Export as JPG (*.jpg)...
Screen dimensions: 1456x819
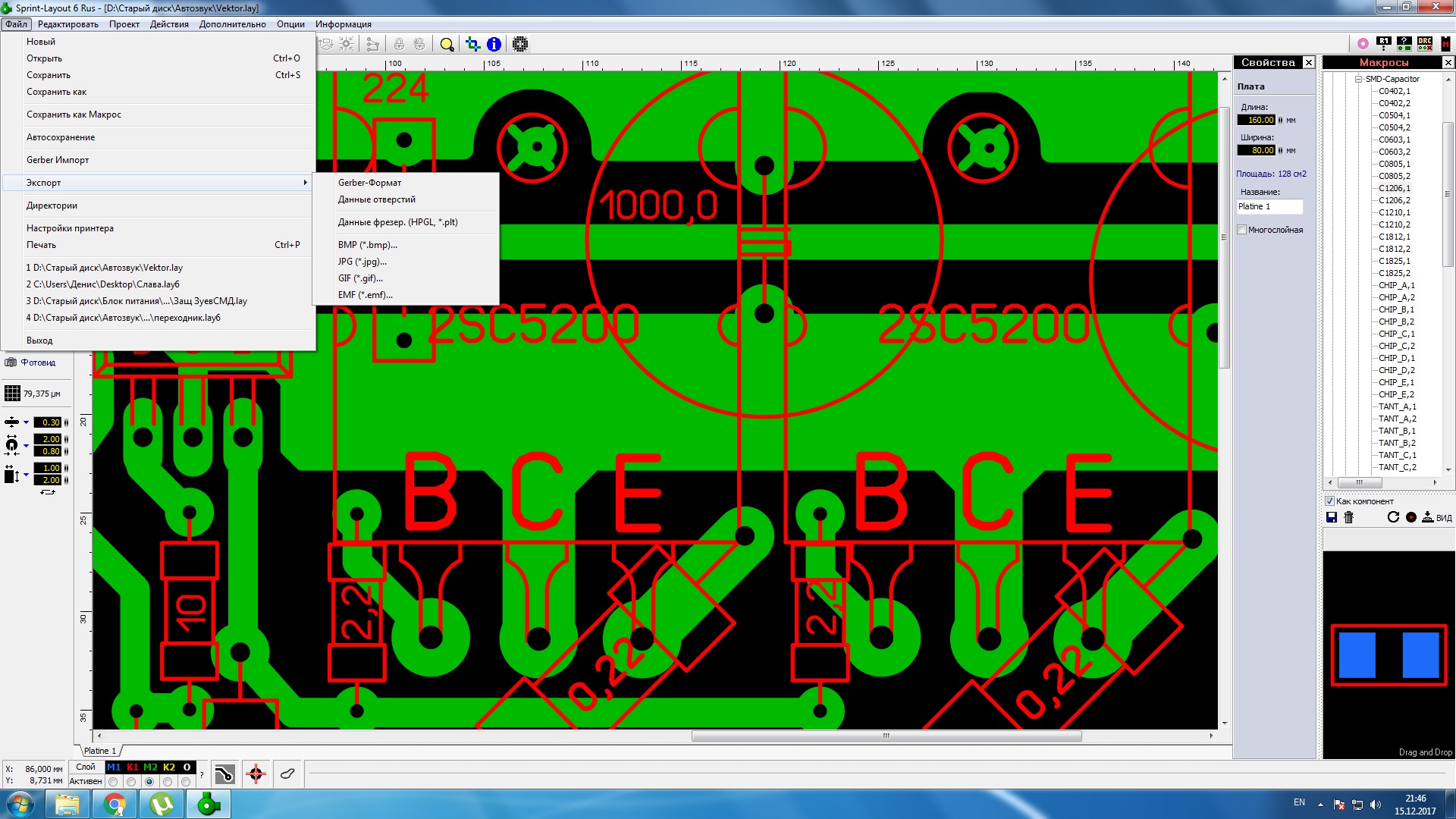[406, 262]
